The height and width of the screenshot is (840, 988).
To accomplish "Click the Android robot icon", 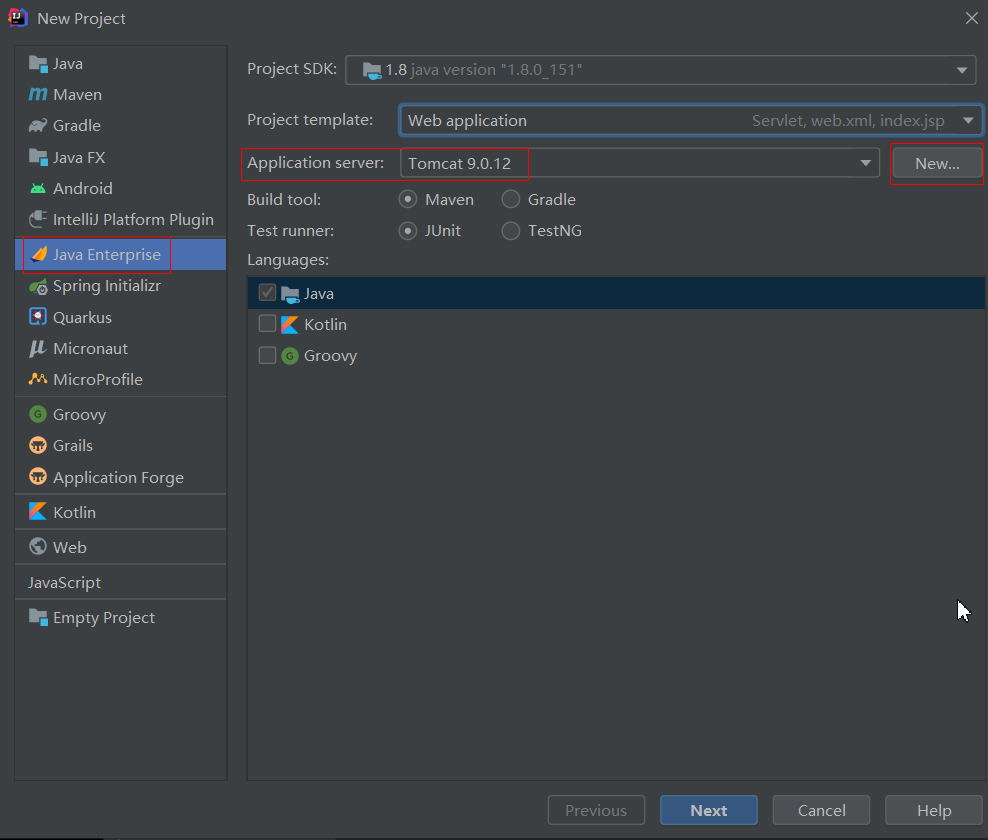I will (38, 188).
